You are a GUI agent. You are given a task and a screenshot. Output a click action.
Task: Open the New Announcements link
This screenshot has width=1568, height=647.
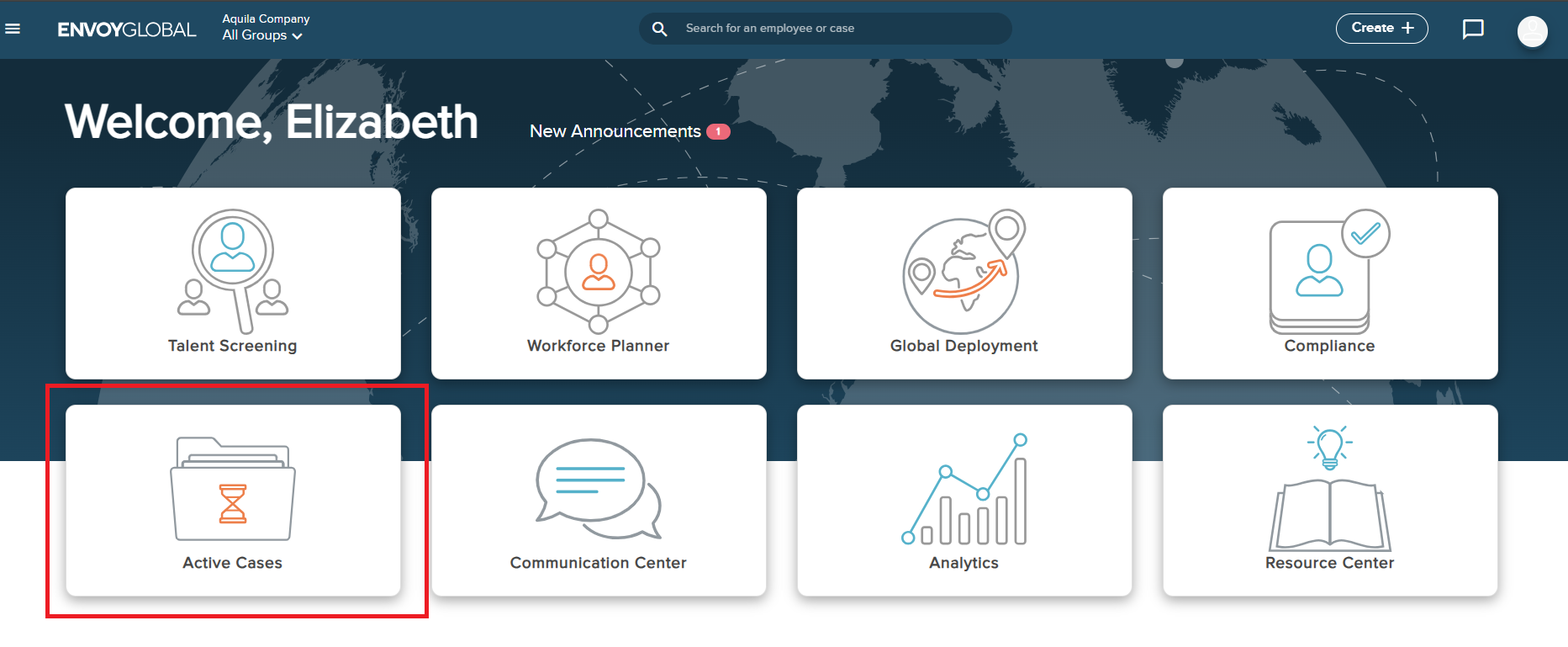(x=615, y=131)
